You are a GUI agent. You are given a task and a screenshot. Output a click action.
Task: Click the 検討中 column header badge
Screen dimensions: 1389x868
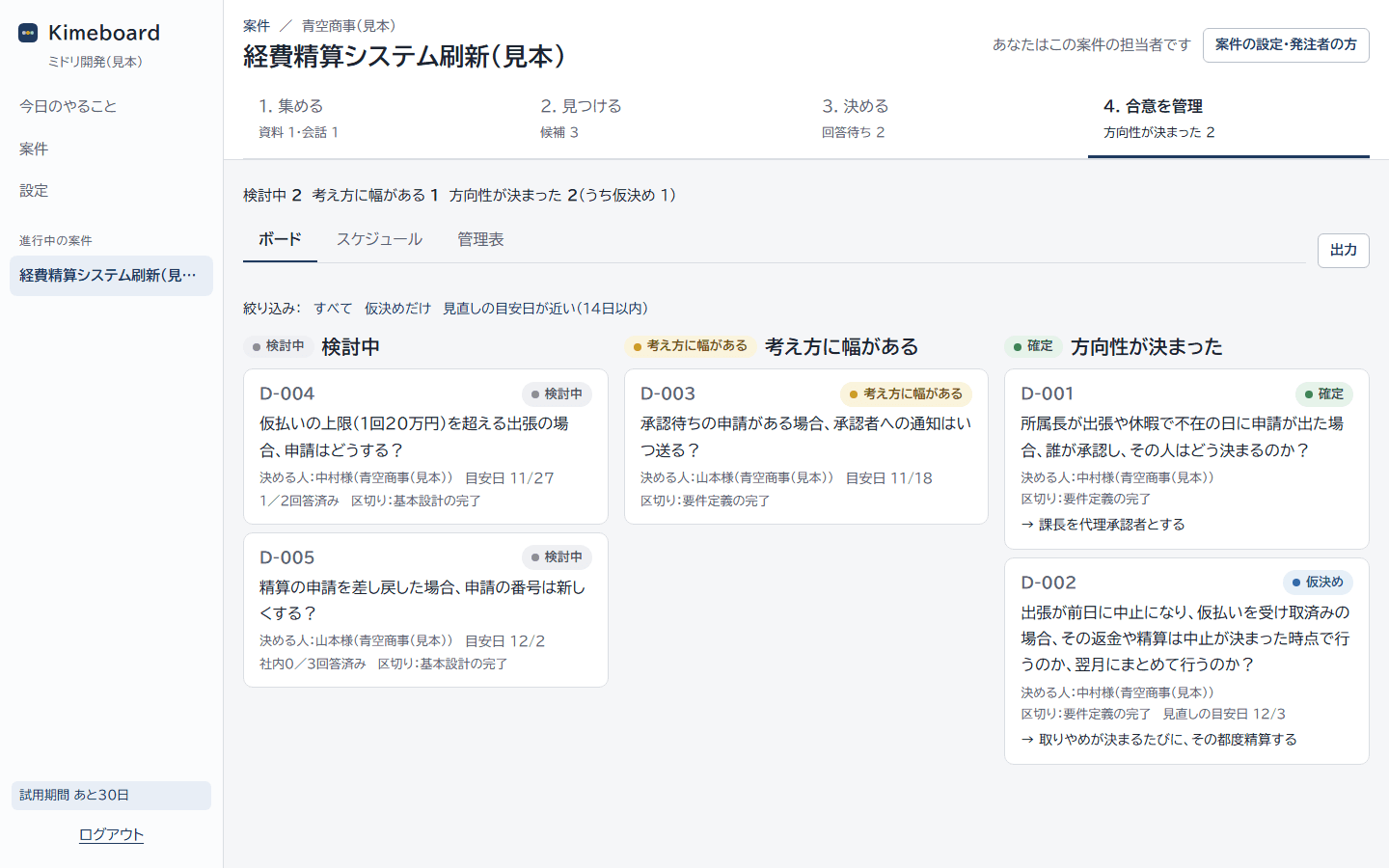(x=278, y=346)
